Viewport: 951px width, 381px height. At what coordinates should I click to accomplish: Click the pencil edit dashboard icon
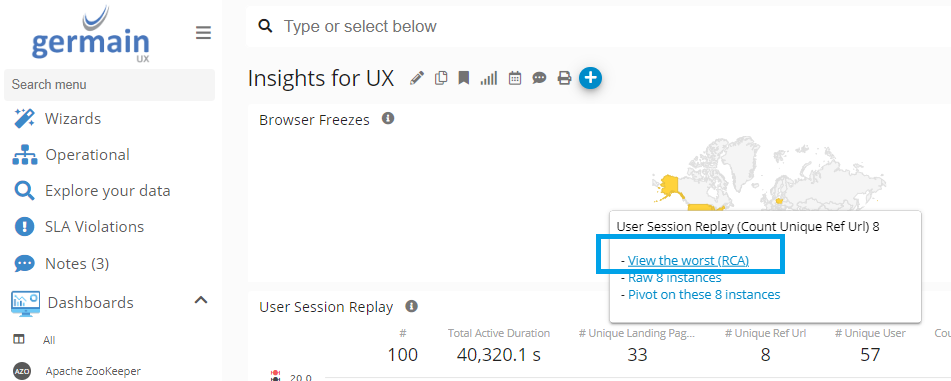[x=417, y=78]
